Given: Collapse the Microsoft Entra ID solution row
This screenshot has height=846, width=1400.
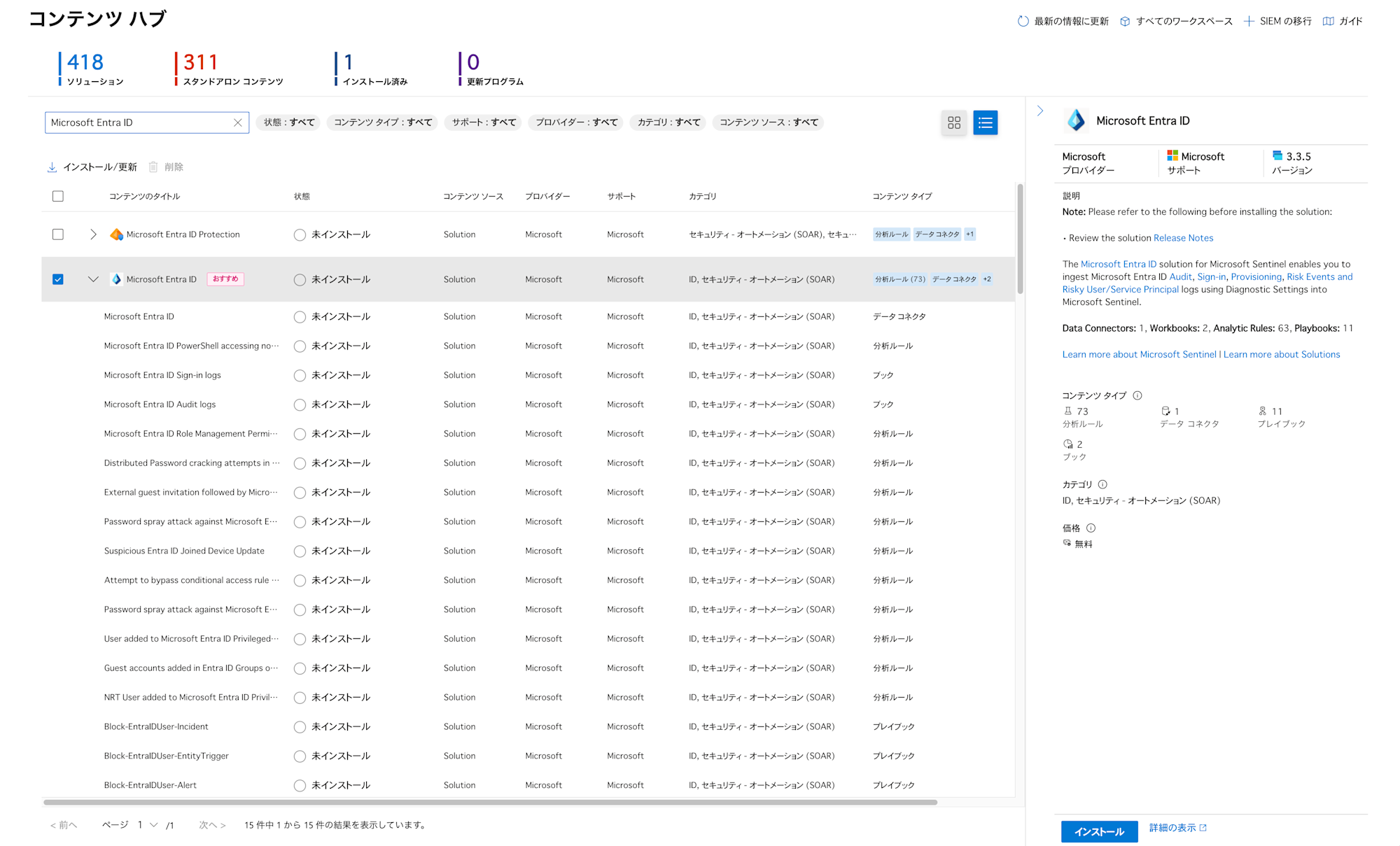Looking at the screenshot, I should click(93, 279).
